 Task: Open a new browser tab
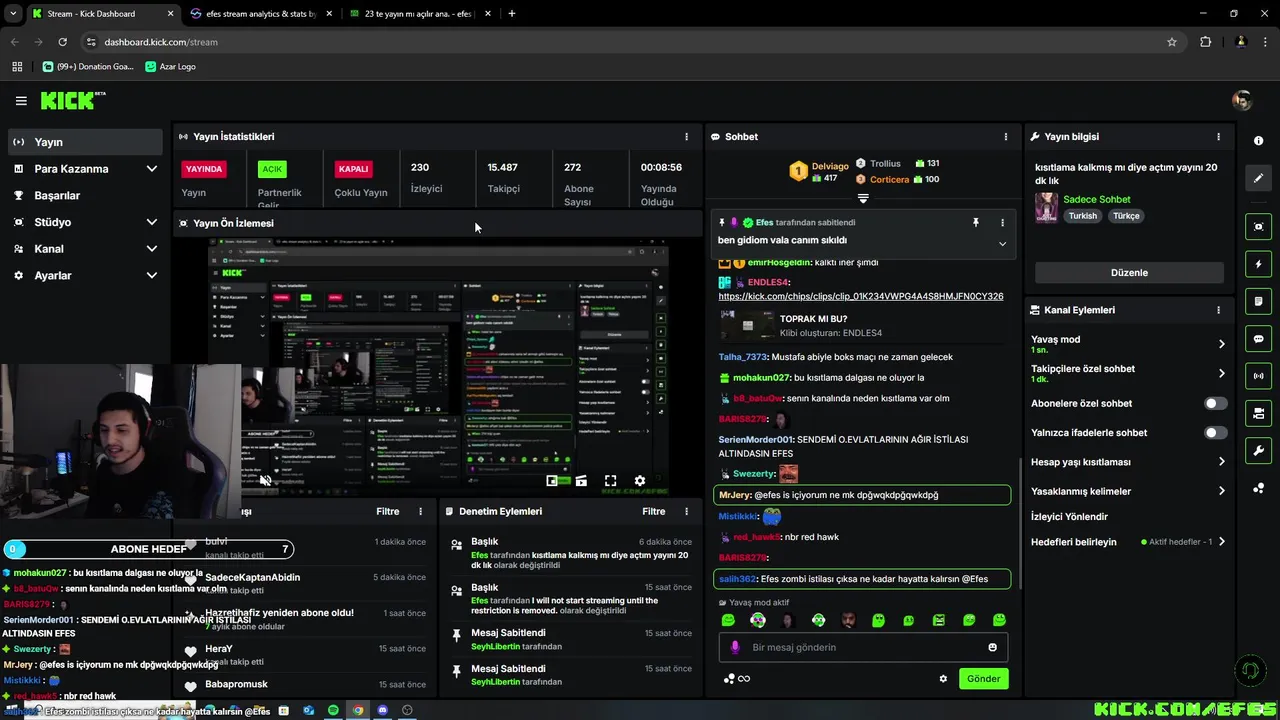pyautogui.click(x=512, y=14)
